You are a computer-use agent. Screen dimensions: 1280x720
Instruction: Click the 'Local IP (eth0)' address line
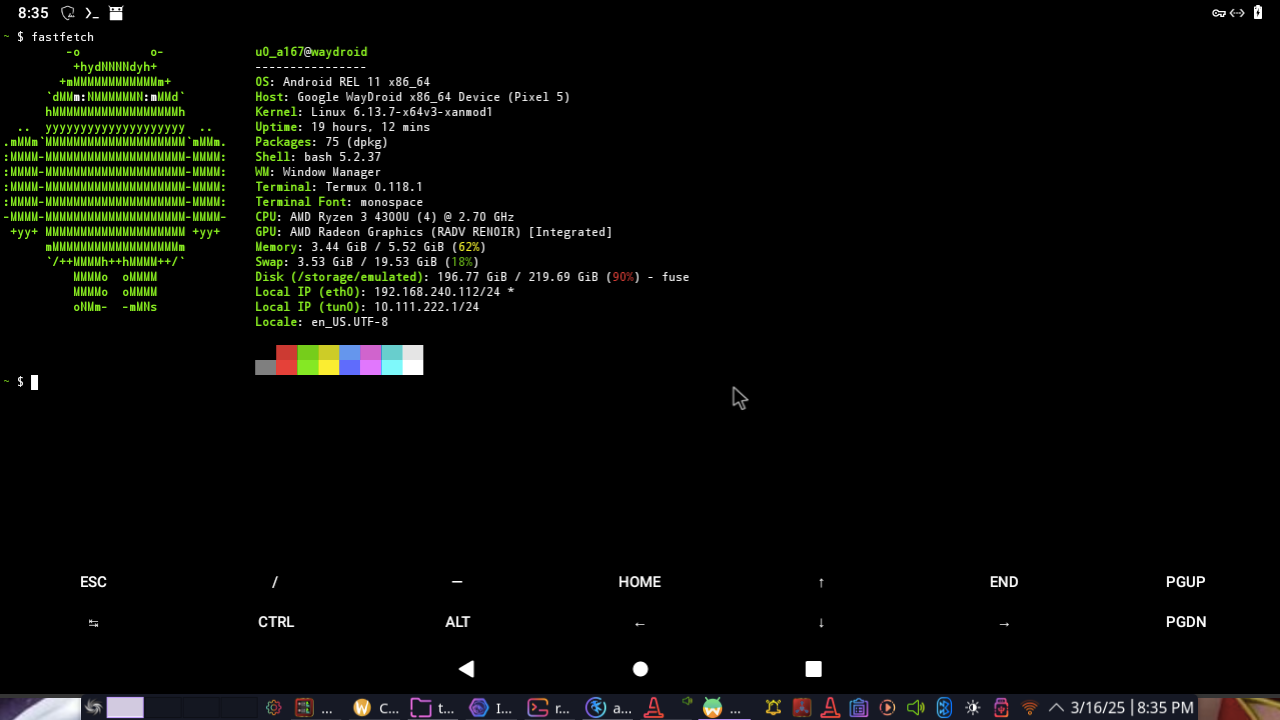[x=384, y=292]
